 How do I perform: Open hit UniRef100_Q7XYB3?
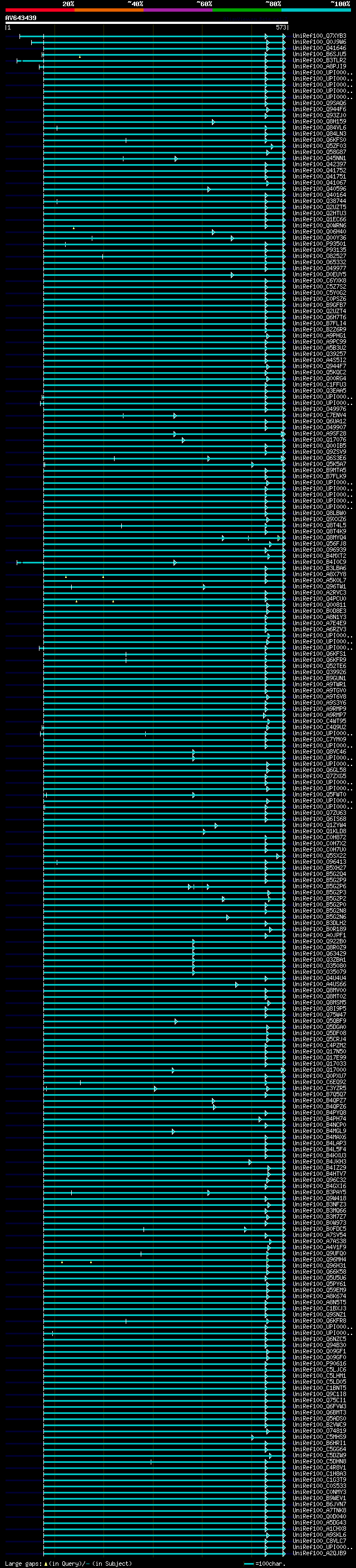[319, 36]
